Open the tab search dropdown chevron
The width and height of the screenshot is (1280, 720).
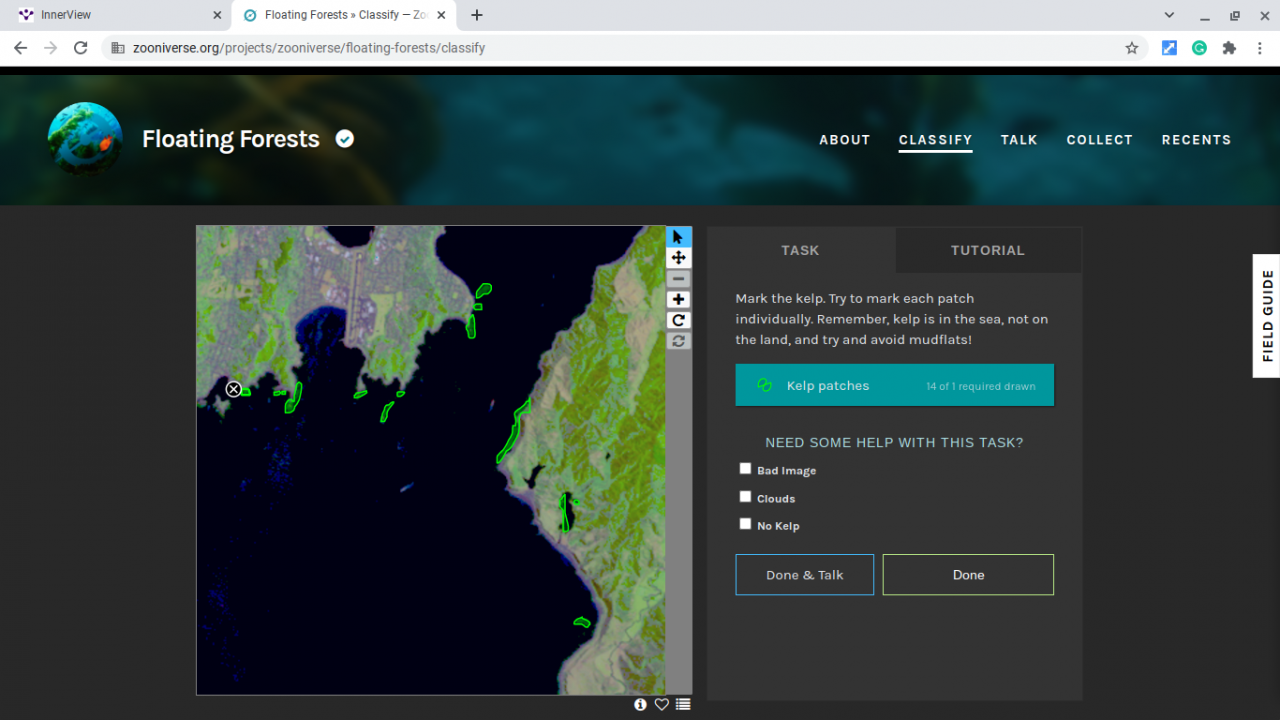[1170, 15]
